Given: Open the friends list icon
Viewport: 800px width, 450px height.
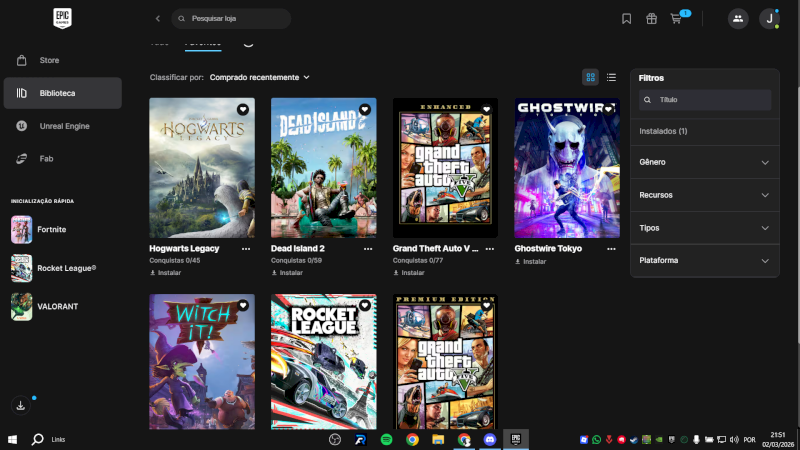Looking at the screenshot, I should (738, 19).
